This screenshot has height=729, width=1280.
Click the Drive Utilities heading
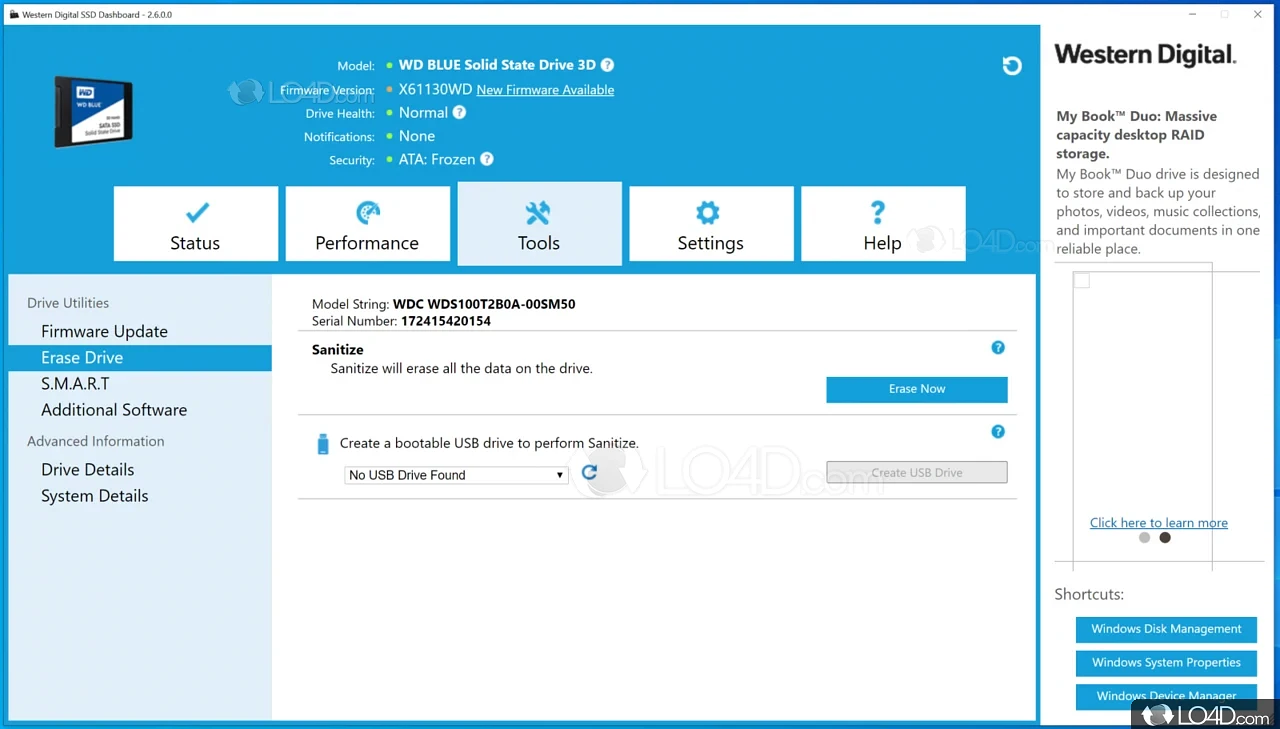click(x=68, y=303)
